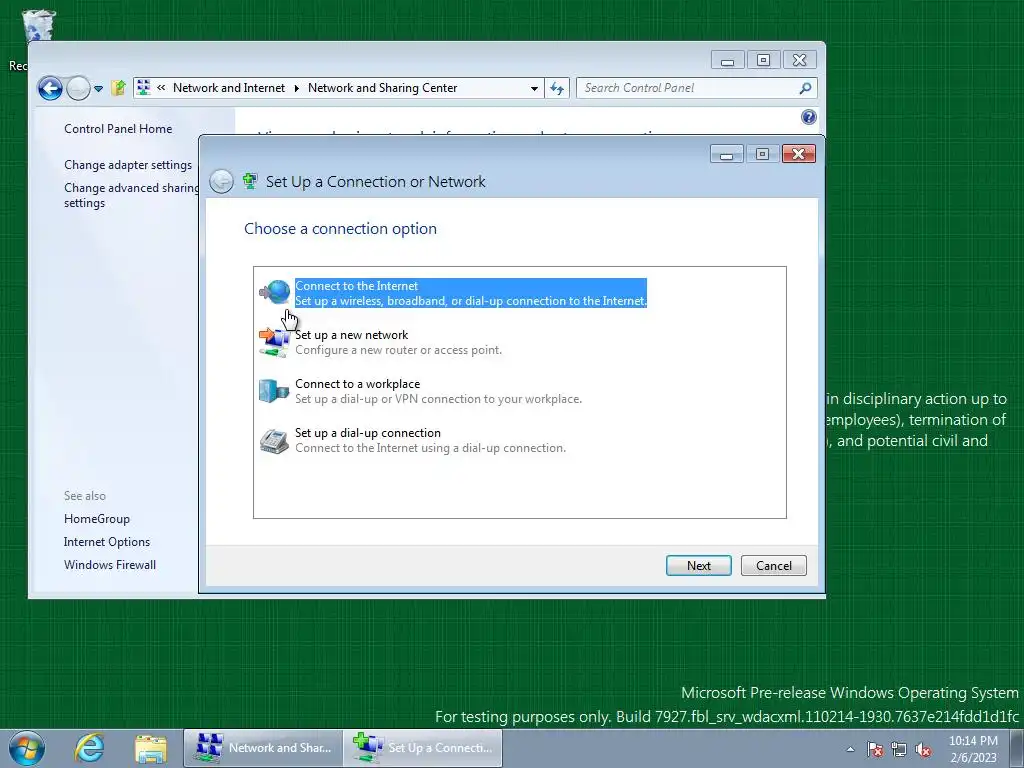
Task: Open the recent pages dropdown arrow
Action: tap(98, 88)
